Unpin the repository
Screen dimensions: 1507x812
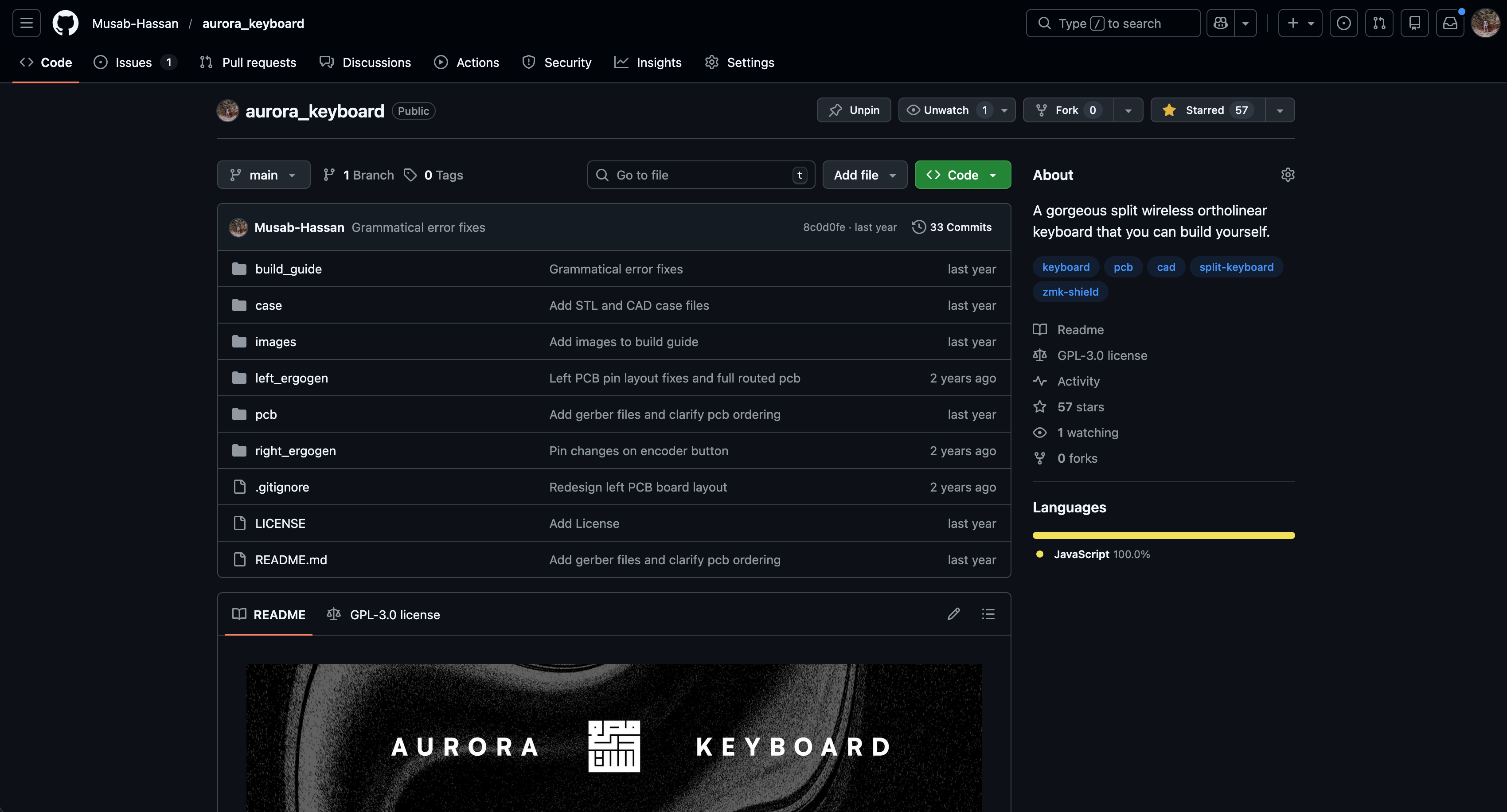(x=854, y=109)
